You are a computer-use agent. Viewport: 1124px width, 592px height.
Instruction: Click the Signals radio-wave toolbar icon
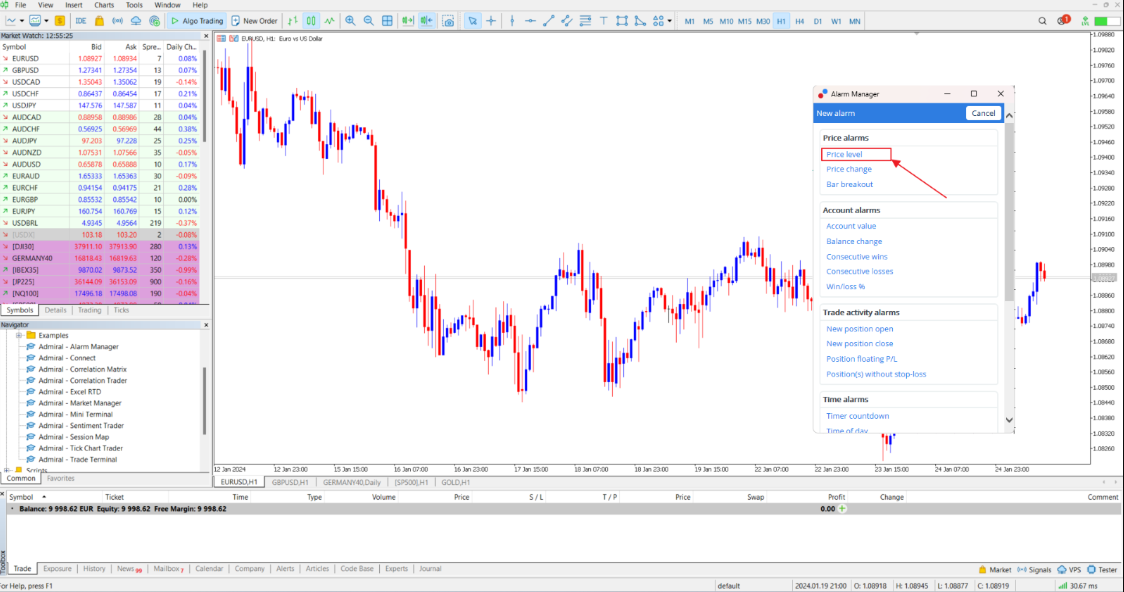[x=118, y=21]
